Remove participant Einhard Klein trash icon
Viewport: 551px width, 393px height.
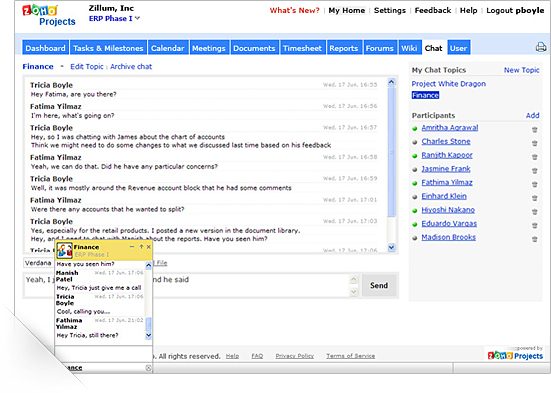(x=534, y=198)
